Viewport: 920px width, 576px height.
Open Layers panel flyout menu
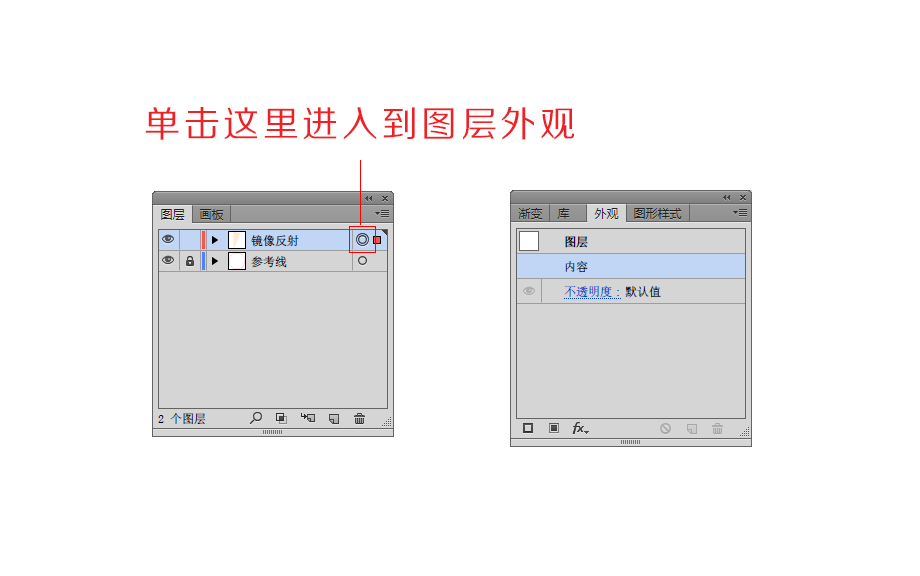coord(382,214)
